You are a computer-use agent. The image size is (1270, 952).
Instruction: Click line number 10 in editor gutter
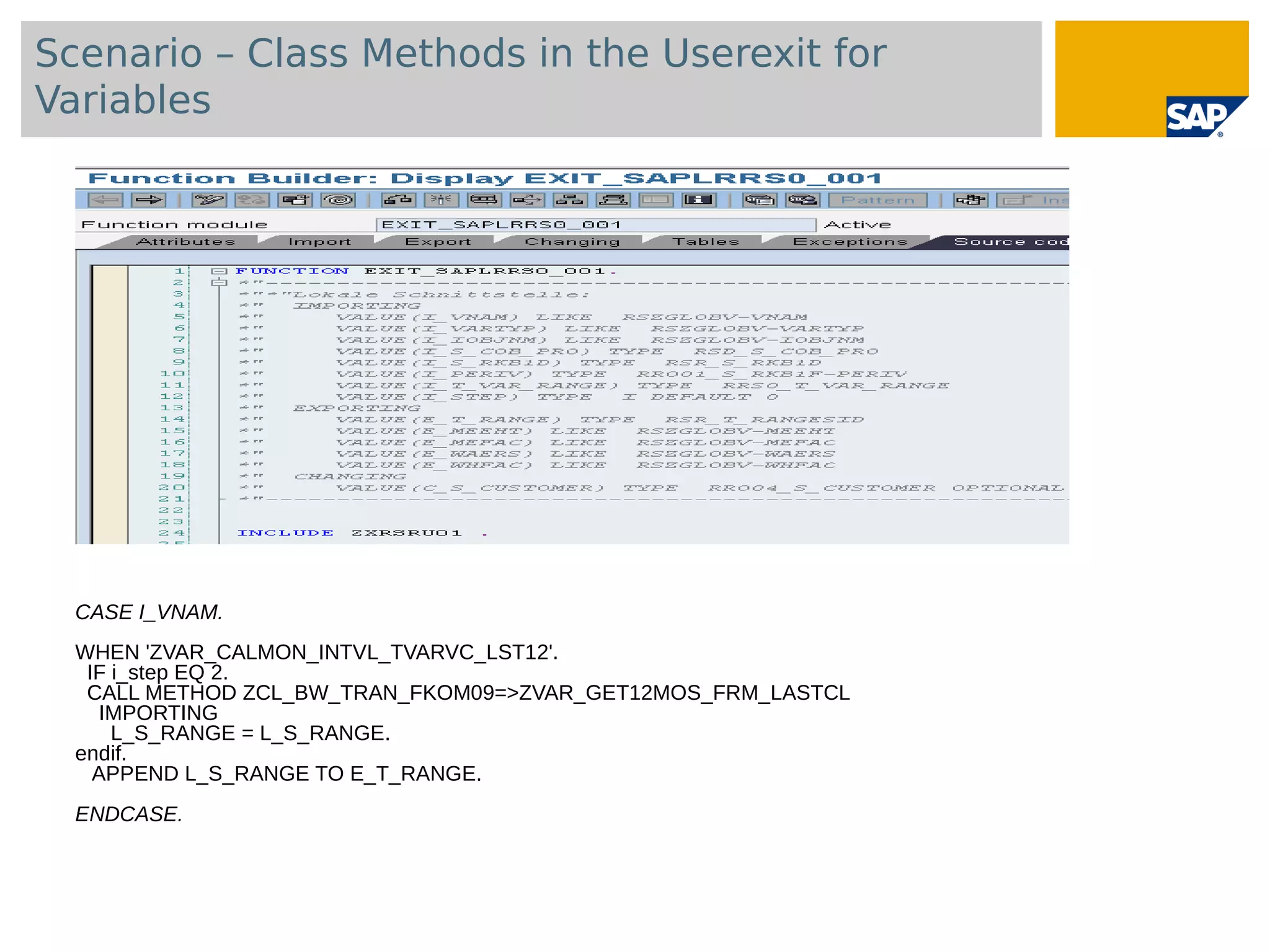pyautogui.click(x=172, y=374)
